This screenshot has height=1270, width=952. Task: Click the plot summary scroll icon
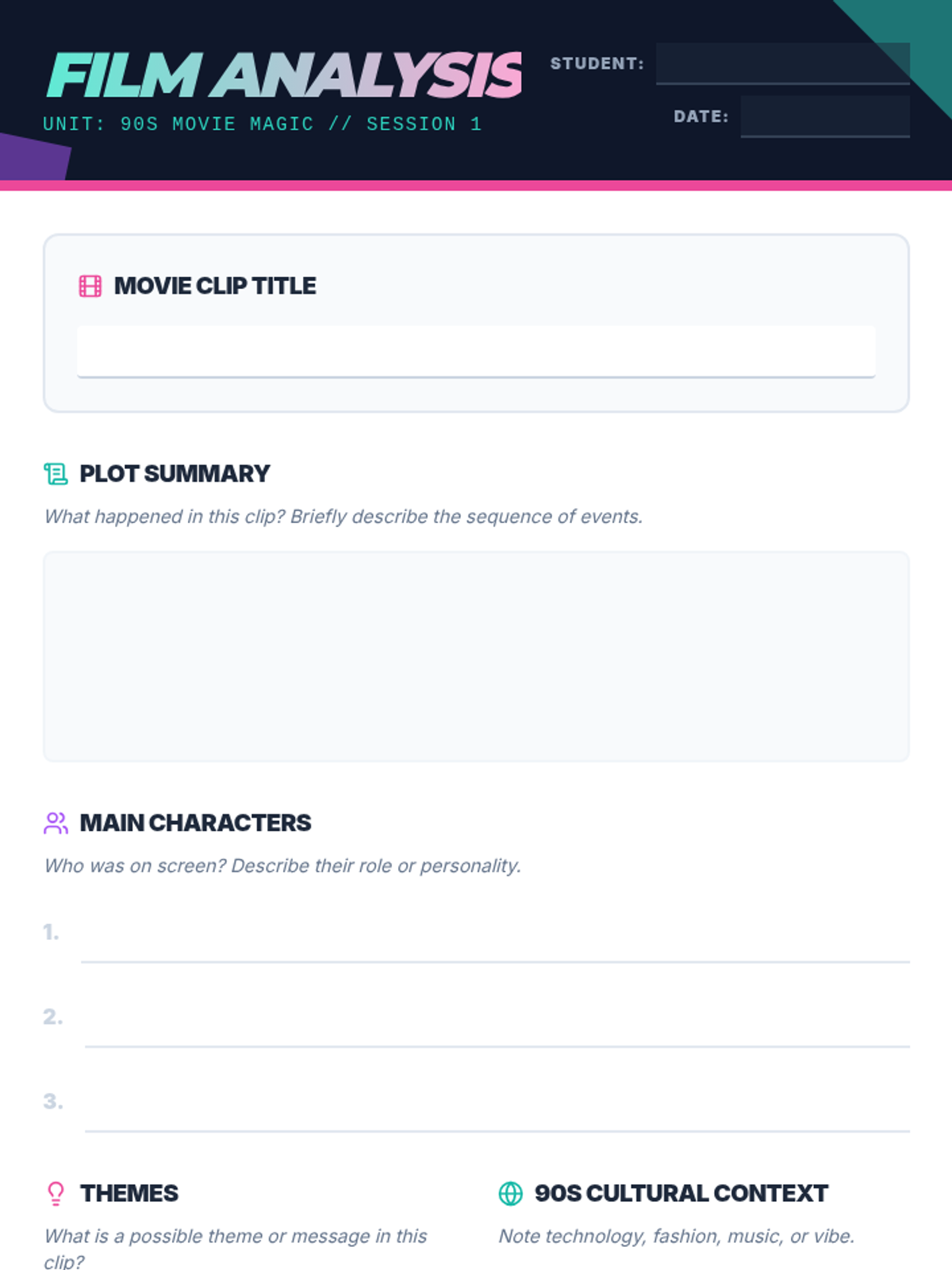[56, 474]
